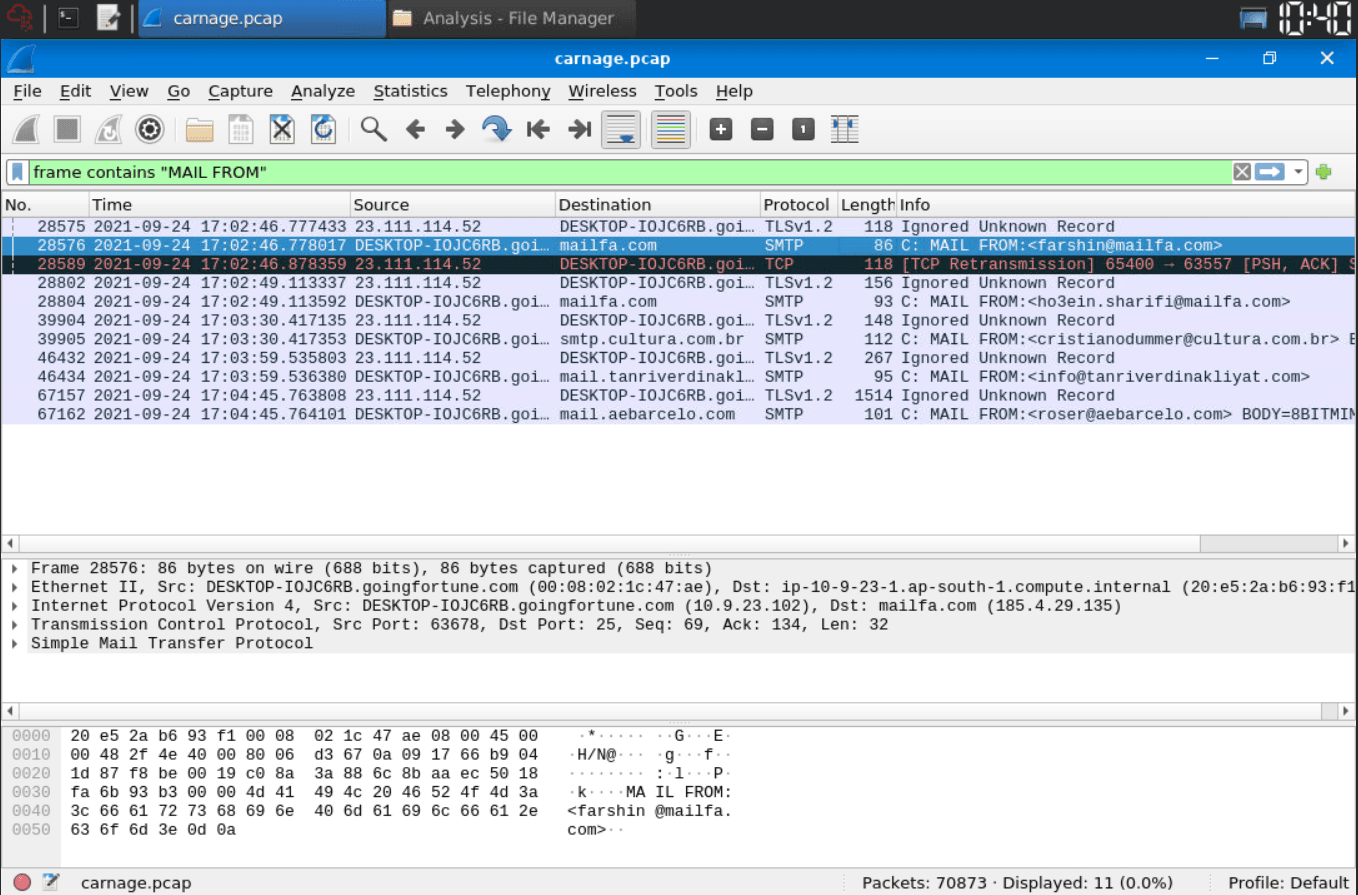1358x895 pixels.
Task: Open the terminal icon in the top panel
Action: coord(68,18)
